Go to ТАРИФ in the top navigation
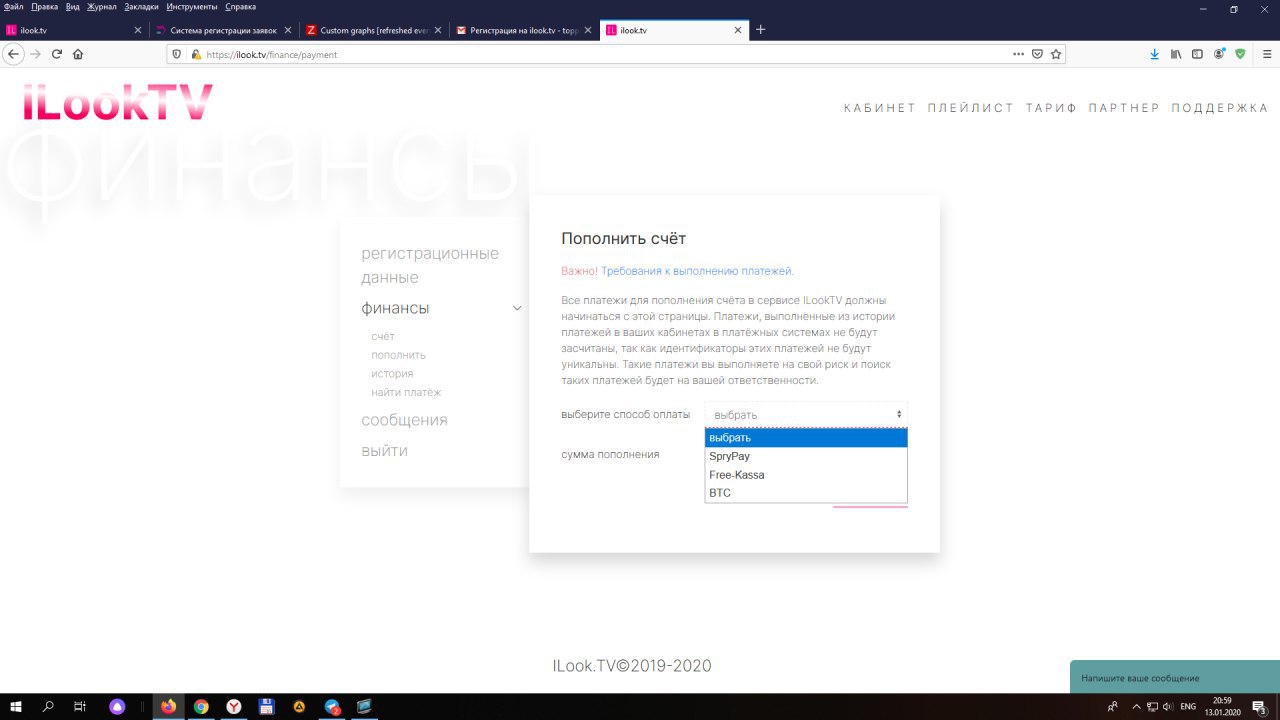Image resolution: width=1280 pixels, height=720 pixels. pos(1051,108)
